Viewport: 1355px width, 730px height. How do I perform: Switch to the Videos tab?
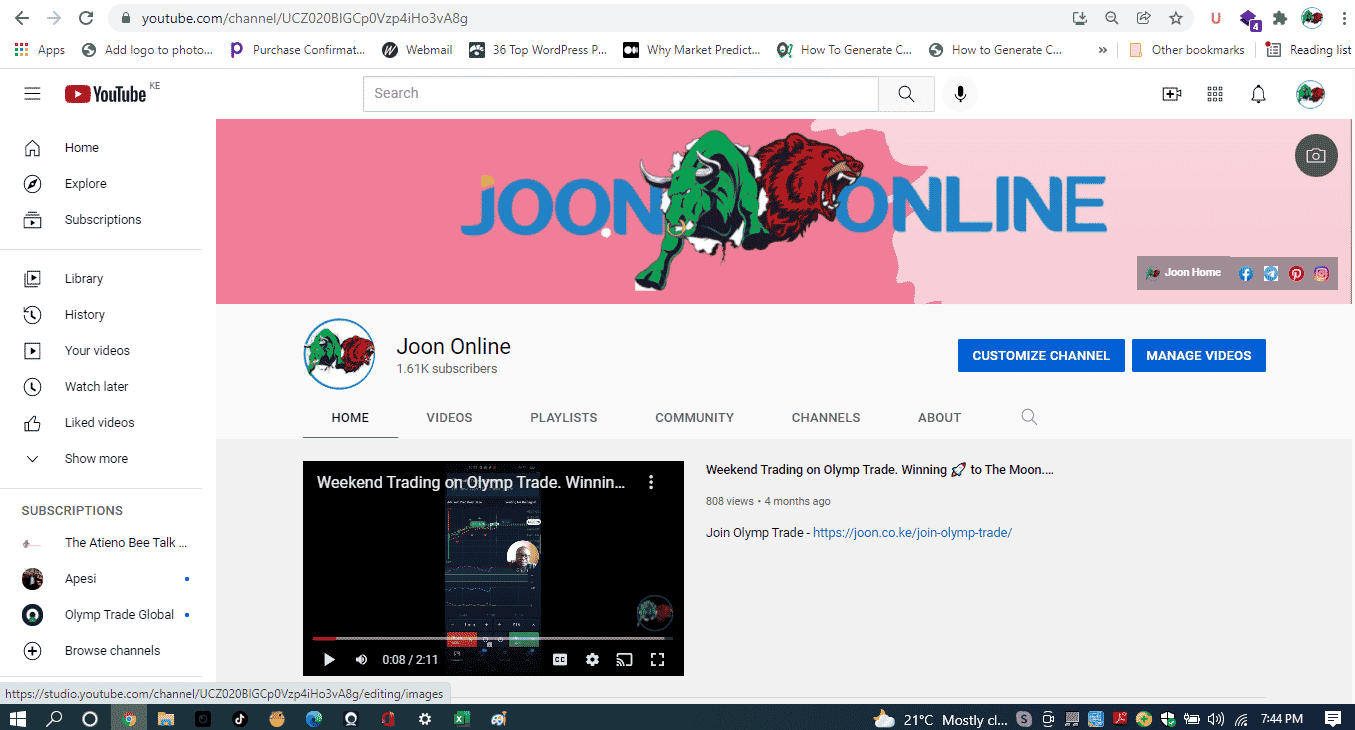point(449,417)
